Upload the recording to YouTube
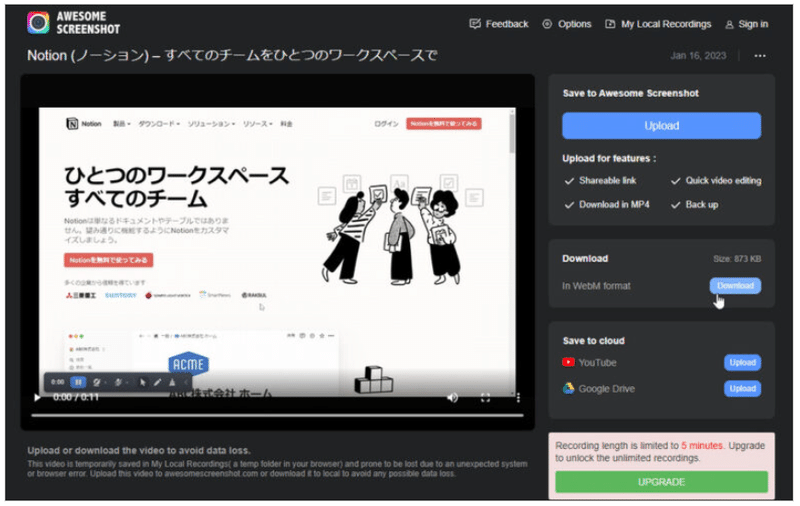The width and height of the screenshot is (800, 506). click(742, 363)
